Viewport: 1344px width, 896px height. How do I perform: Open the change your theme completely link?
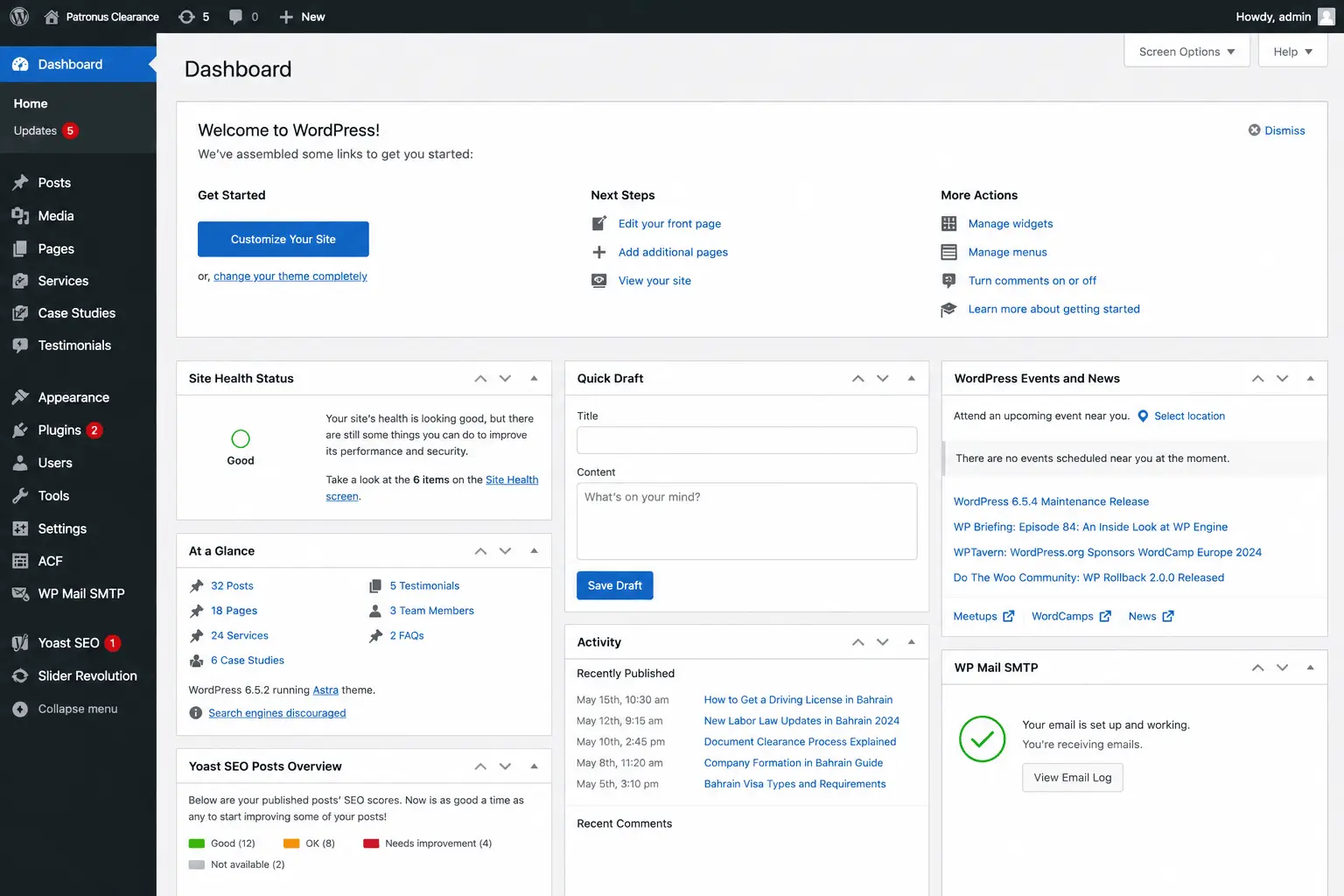coord(290,276)
